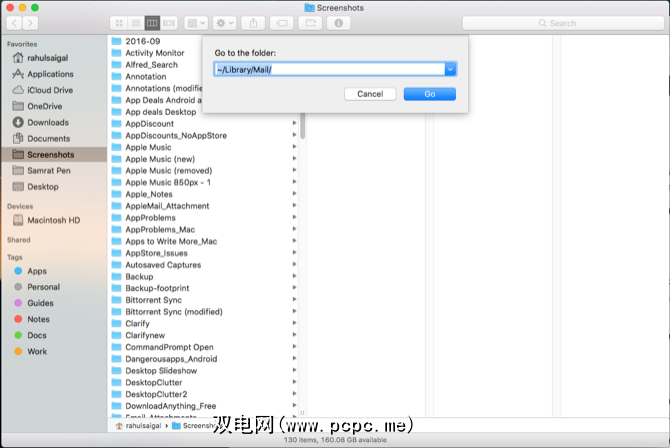Select the red Notes tag

38,319
